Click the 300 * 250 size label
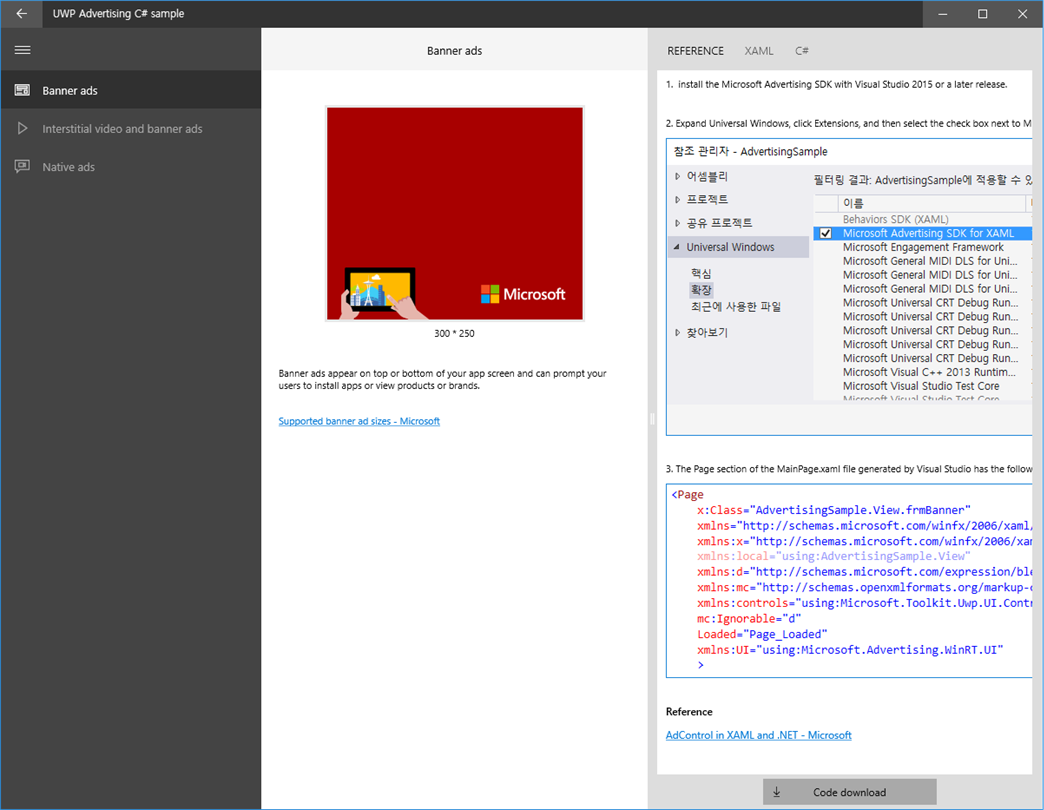The width and height of the screenshot is (1044, 810). coord(454,333)
